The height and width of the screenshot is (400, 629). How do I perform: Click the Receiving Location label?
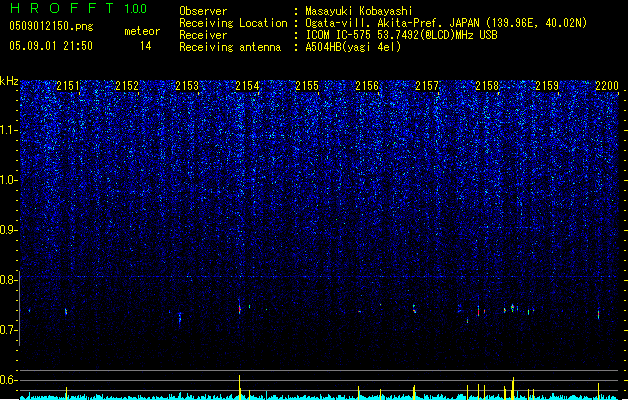(233, 23)
